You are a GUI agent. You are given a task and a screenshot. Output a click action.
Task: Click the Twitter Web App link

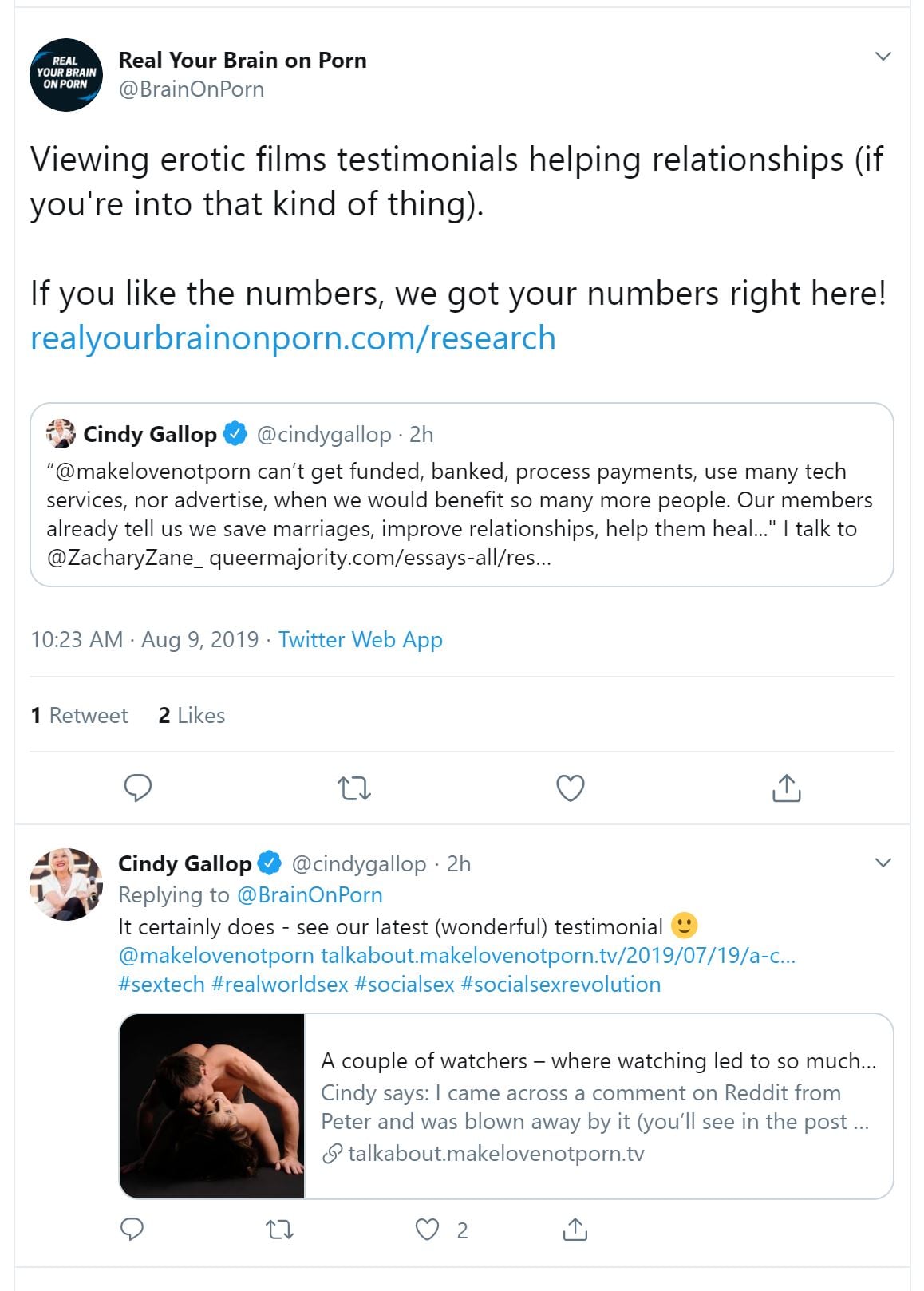pos(360,640)
